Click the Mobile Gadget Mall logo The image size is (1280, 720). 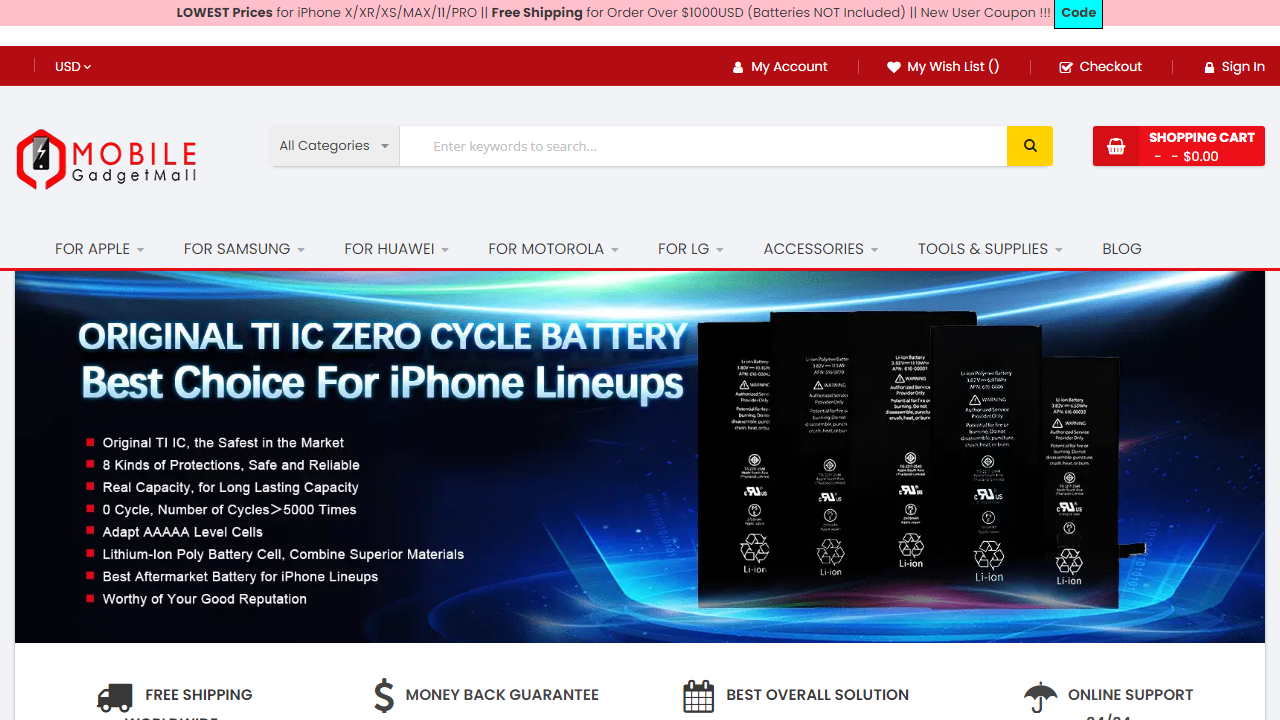(x=107, y=160)
